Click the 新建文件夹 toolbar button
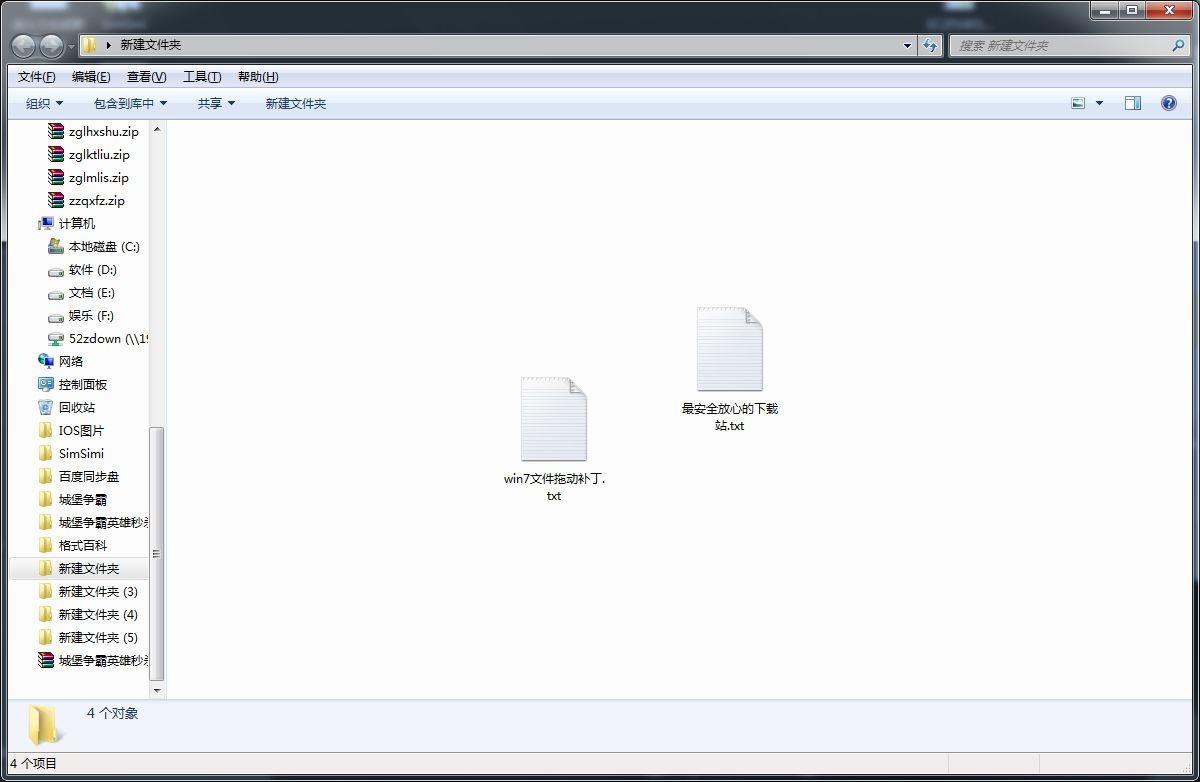This screenshot has height=782, width=1200. coord(295,103)
